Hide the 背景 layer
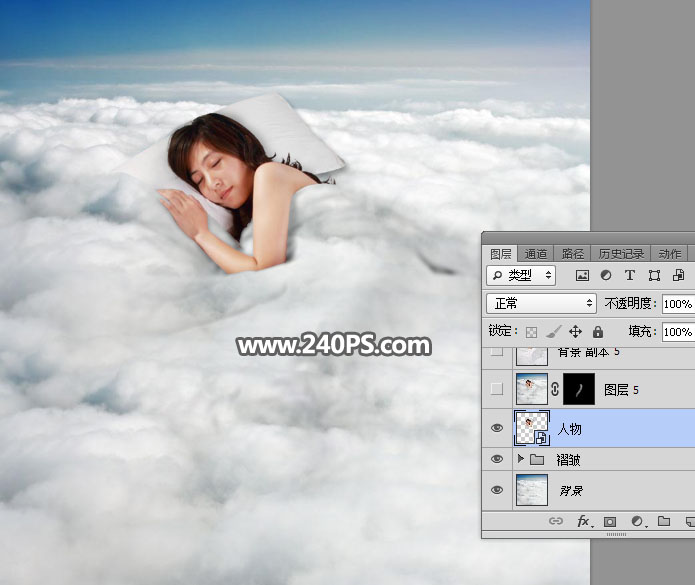 point(497,490)
